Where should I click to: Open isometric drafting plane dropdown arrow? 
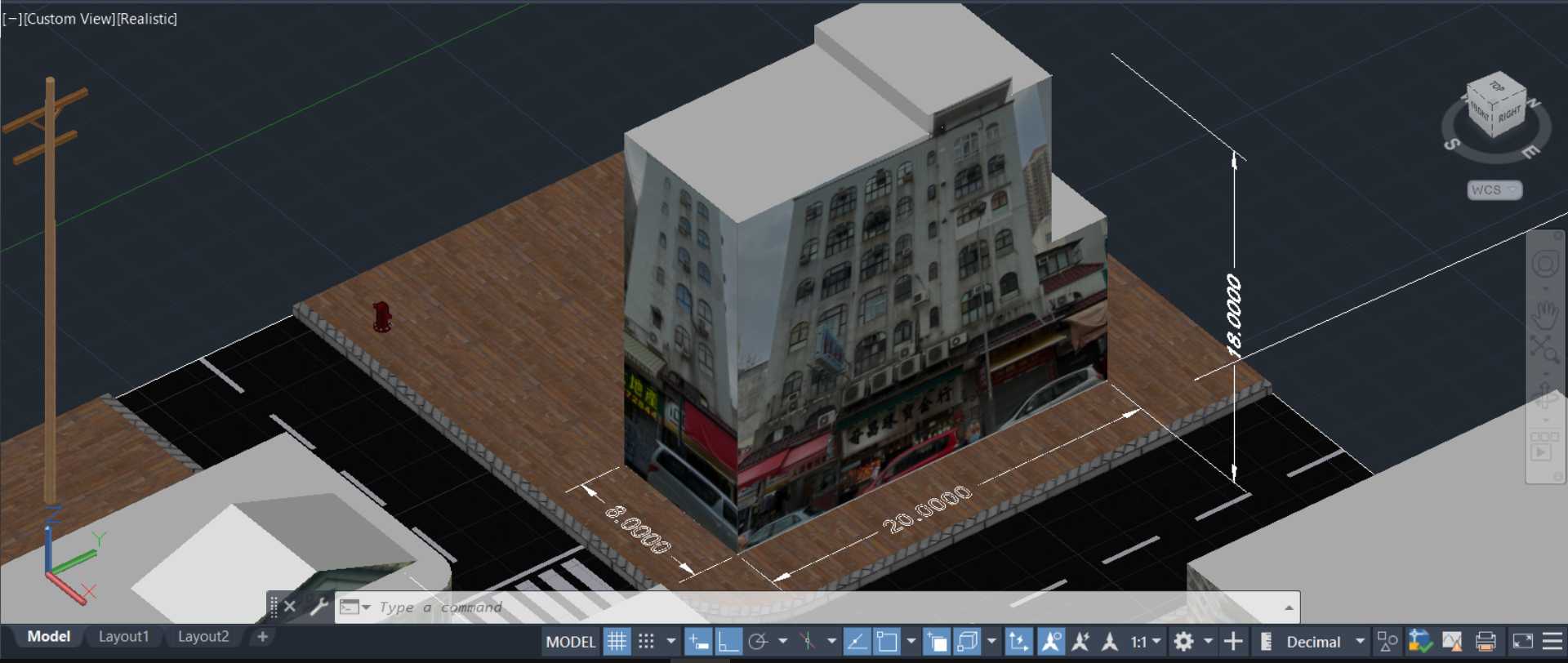(831, 642)
